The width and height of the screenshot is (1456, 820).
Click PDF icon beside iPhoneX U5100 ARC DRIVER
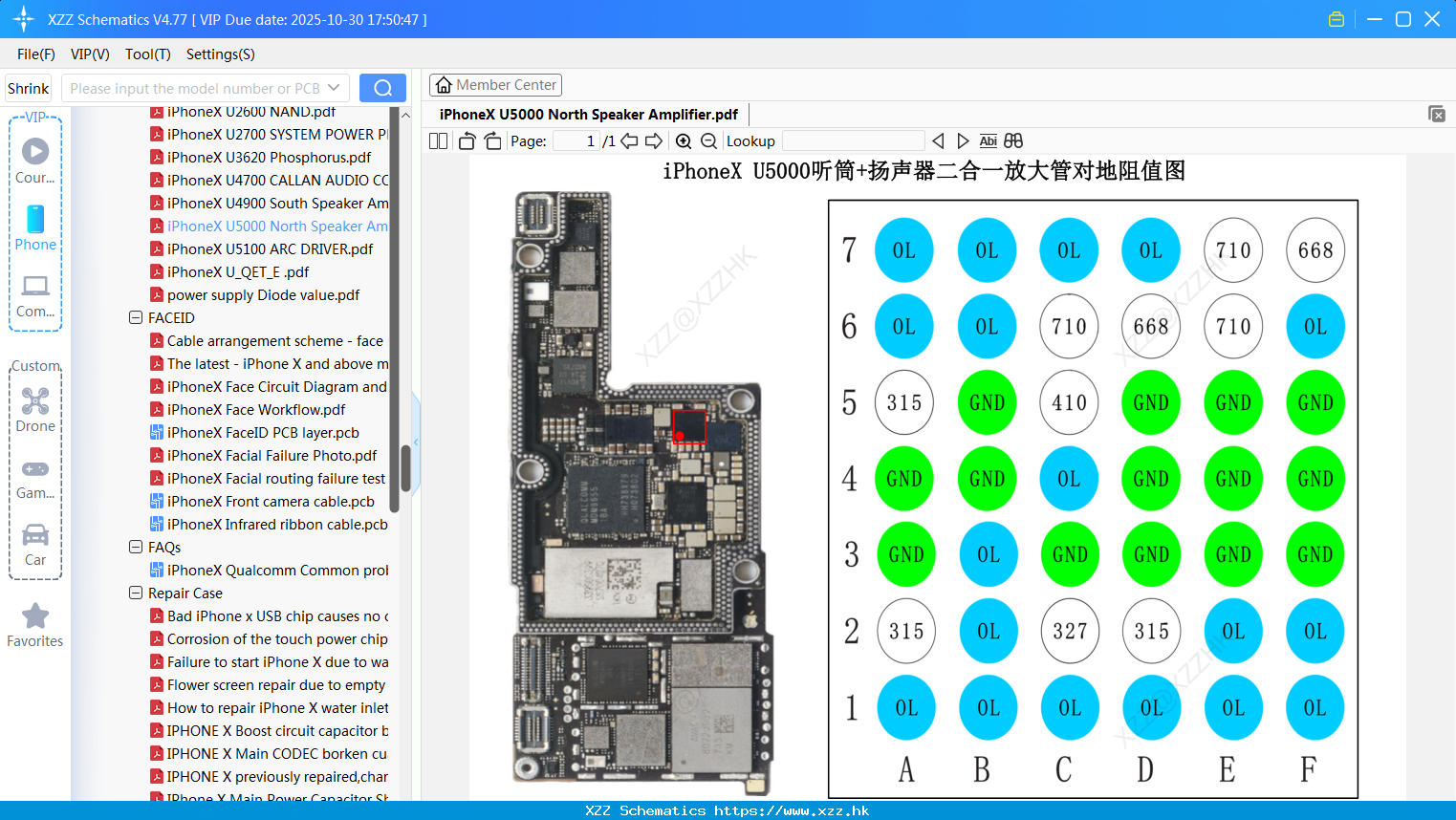tap(157, 249)
